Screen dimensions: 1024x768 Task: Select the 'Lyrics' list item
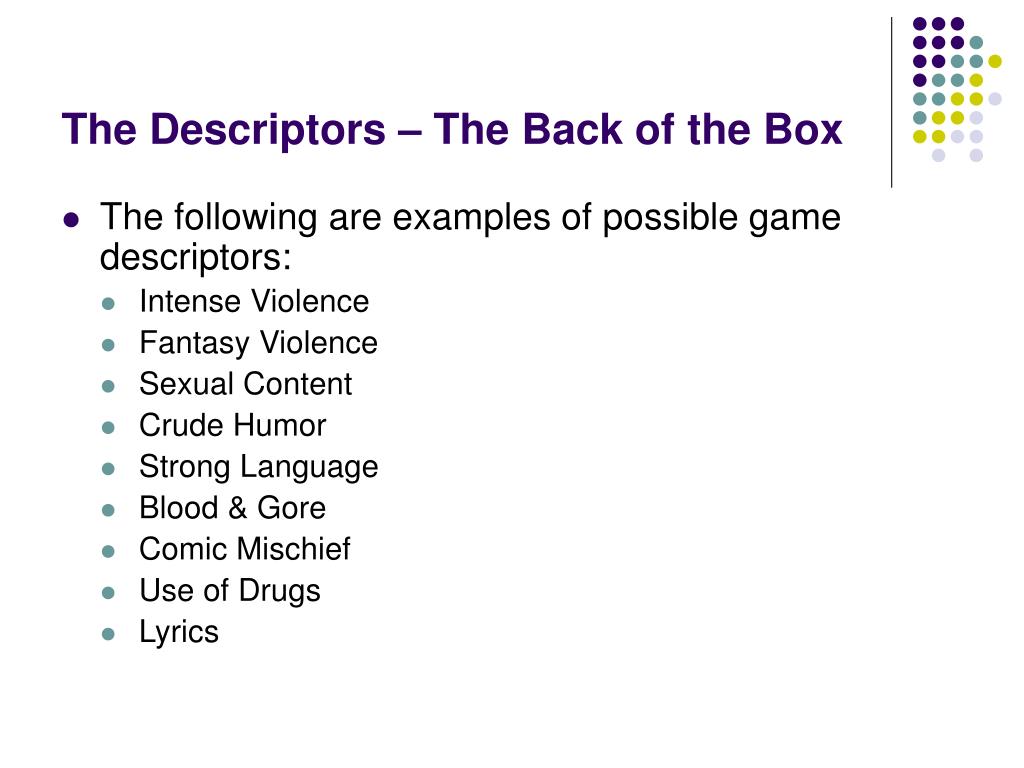point(179,633)
